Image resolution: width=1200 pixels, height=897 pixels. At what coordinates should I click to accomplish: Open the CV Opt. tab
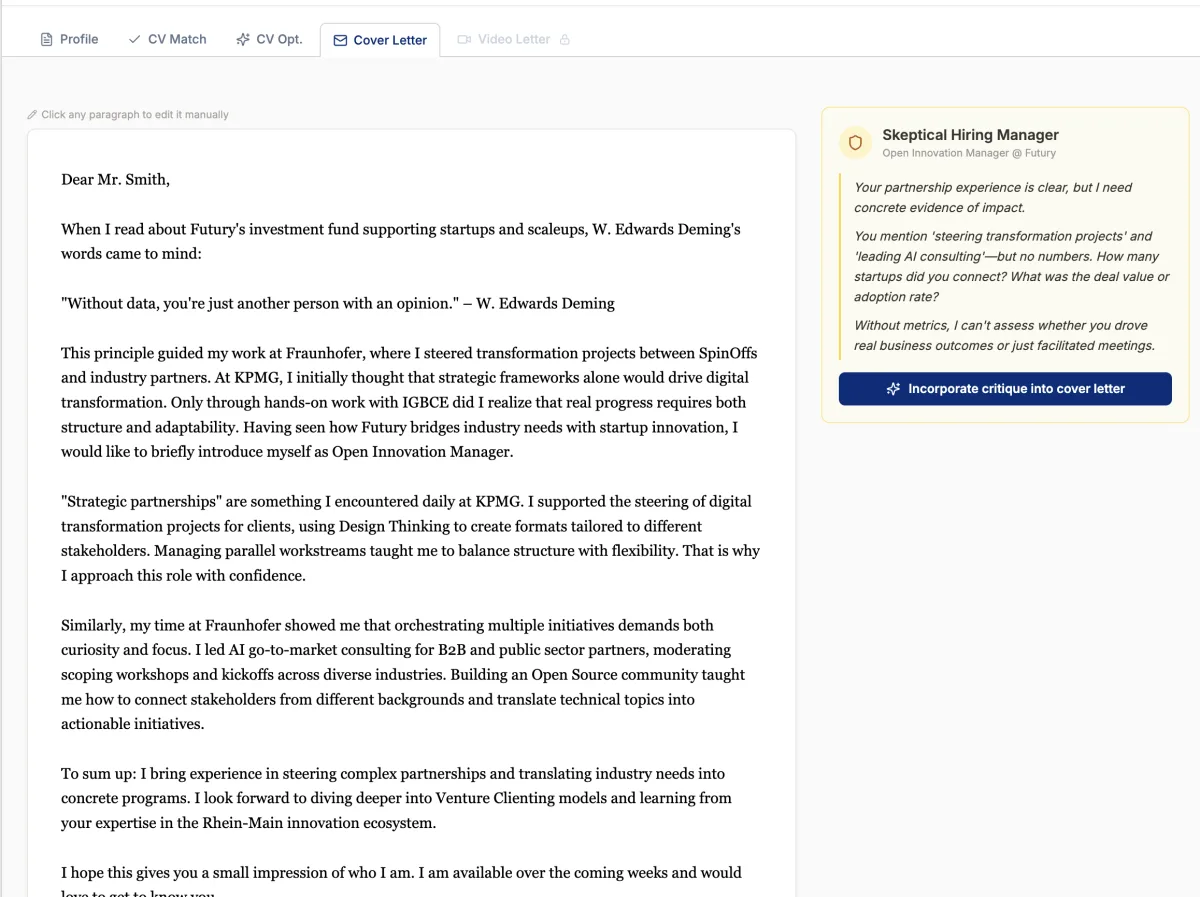click(x=269, y=39)
